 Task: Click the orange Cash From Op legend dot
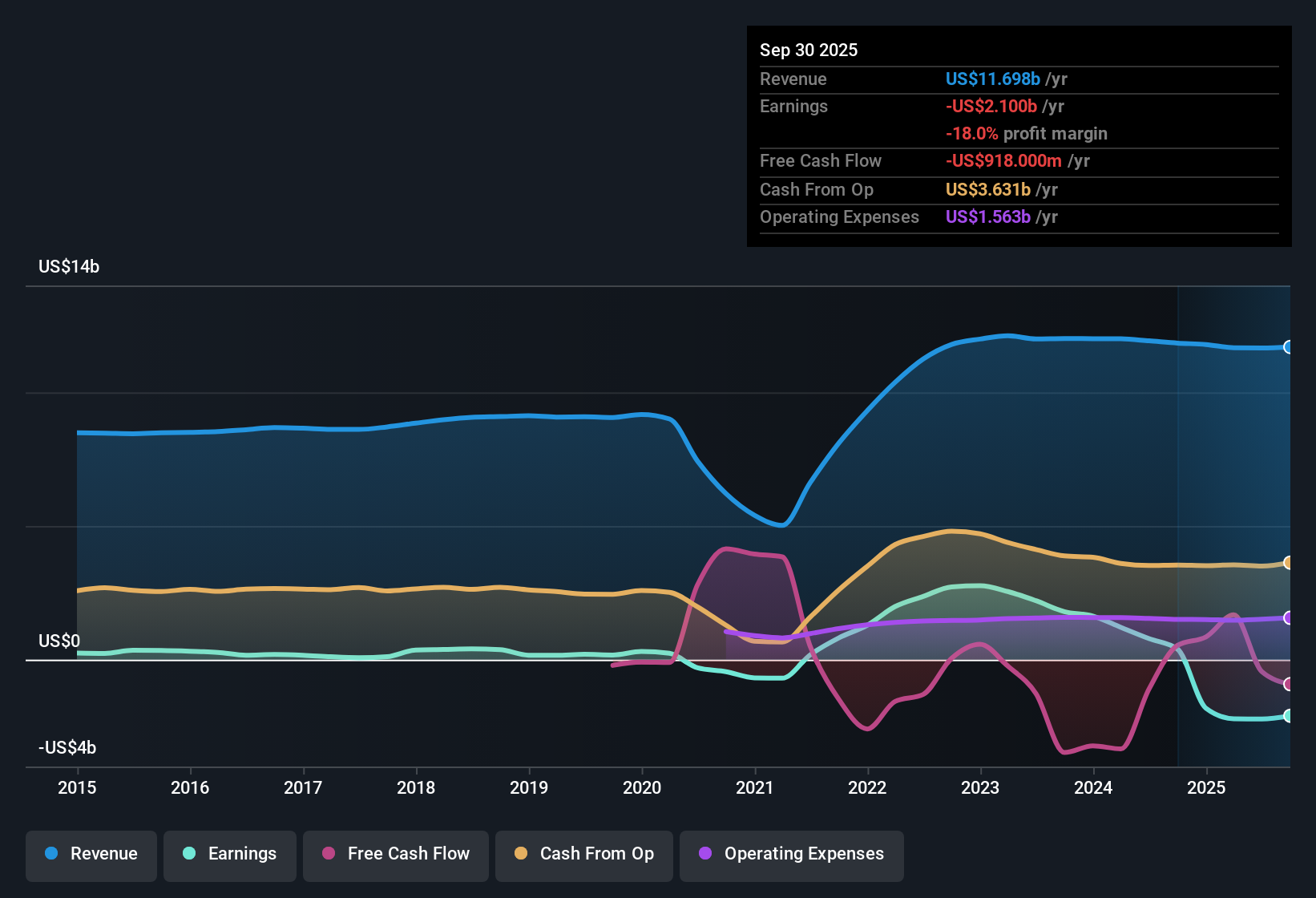(x=521, y=854)
